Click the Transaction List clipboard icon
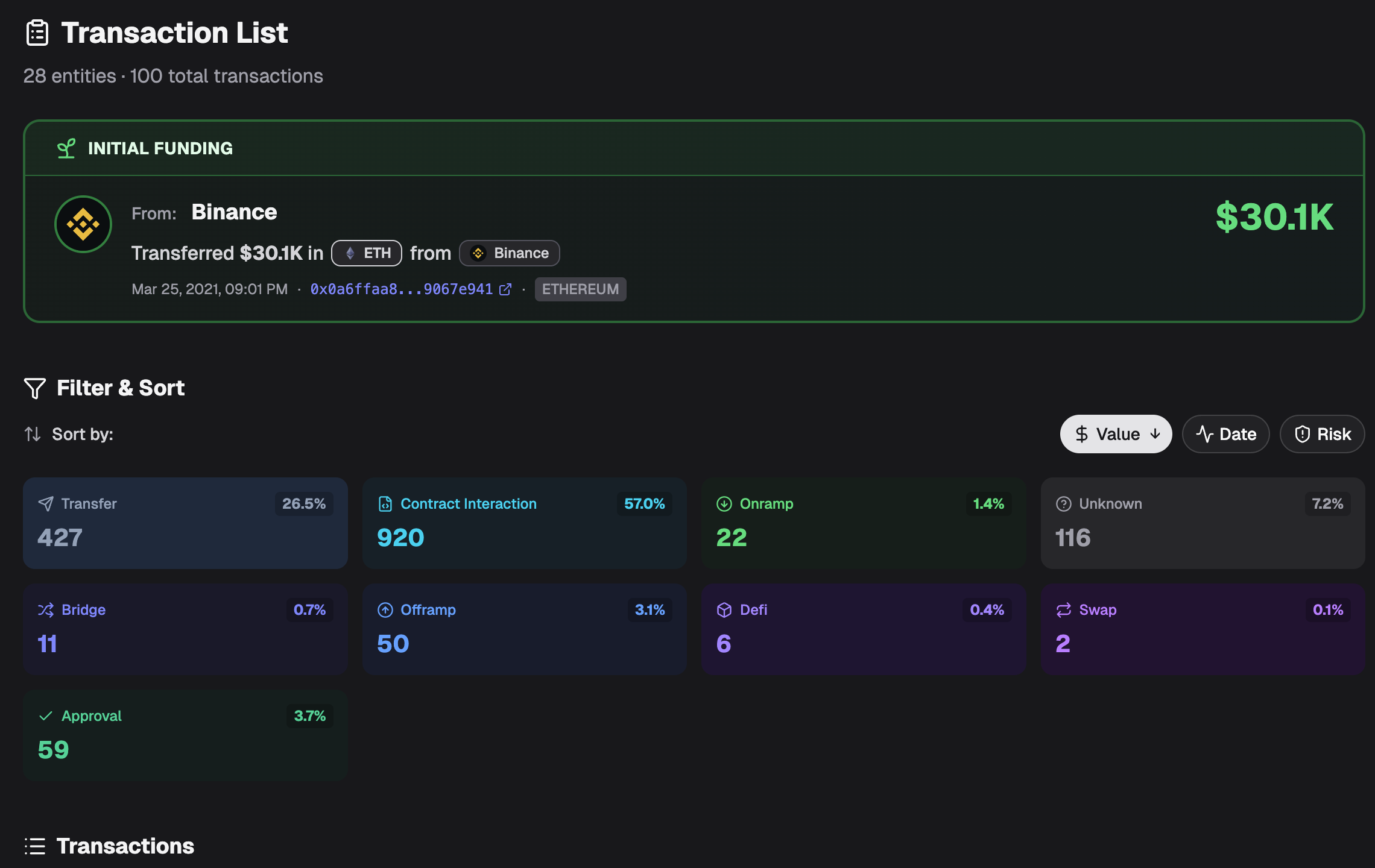This screenshot has height=868, width=1375. 37,33
